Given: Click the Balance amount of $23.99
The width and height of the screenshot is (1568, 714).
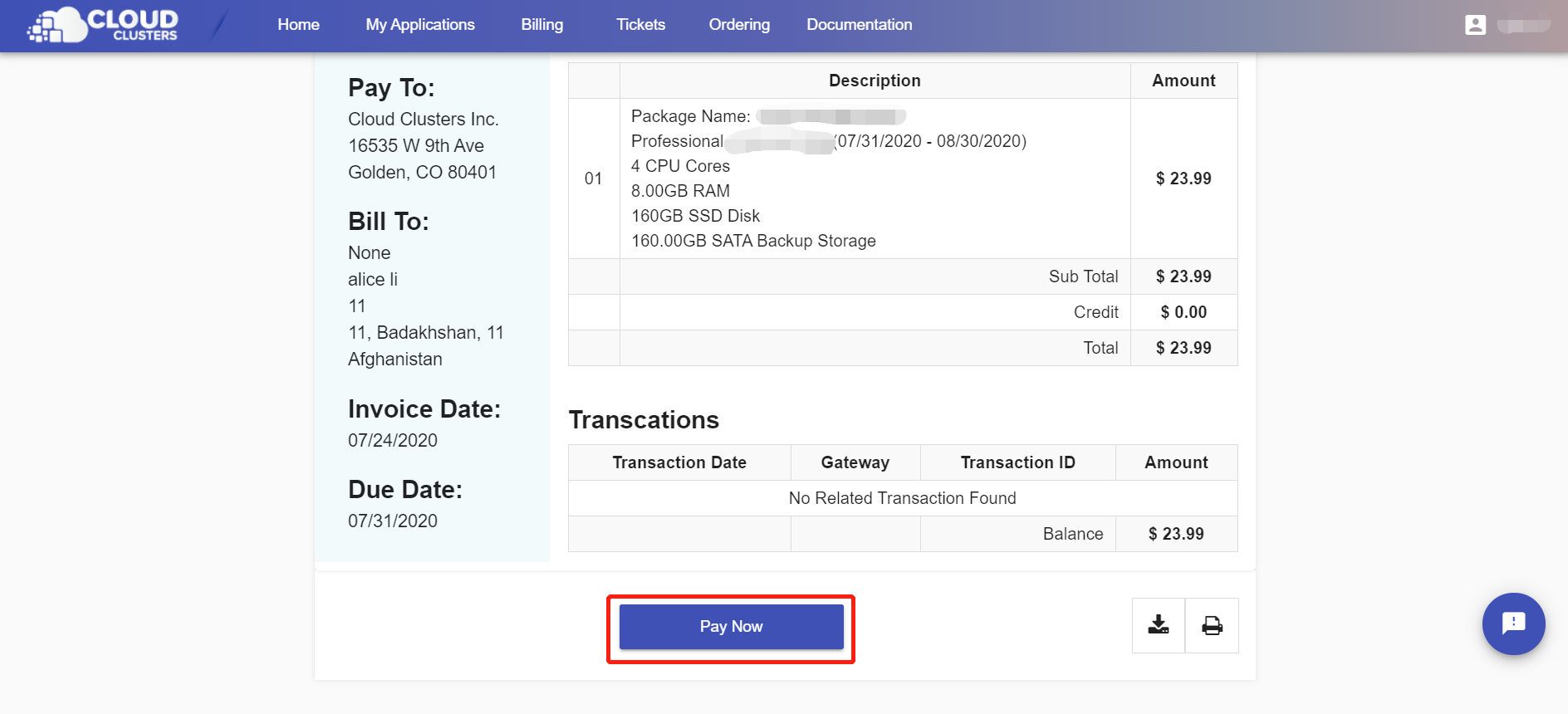Looking at the screenshot, I should (x=1176, y=534).
